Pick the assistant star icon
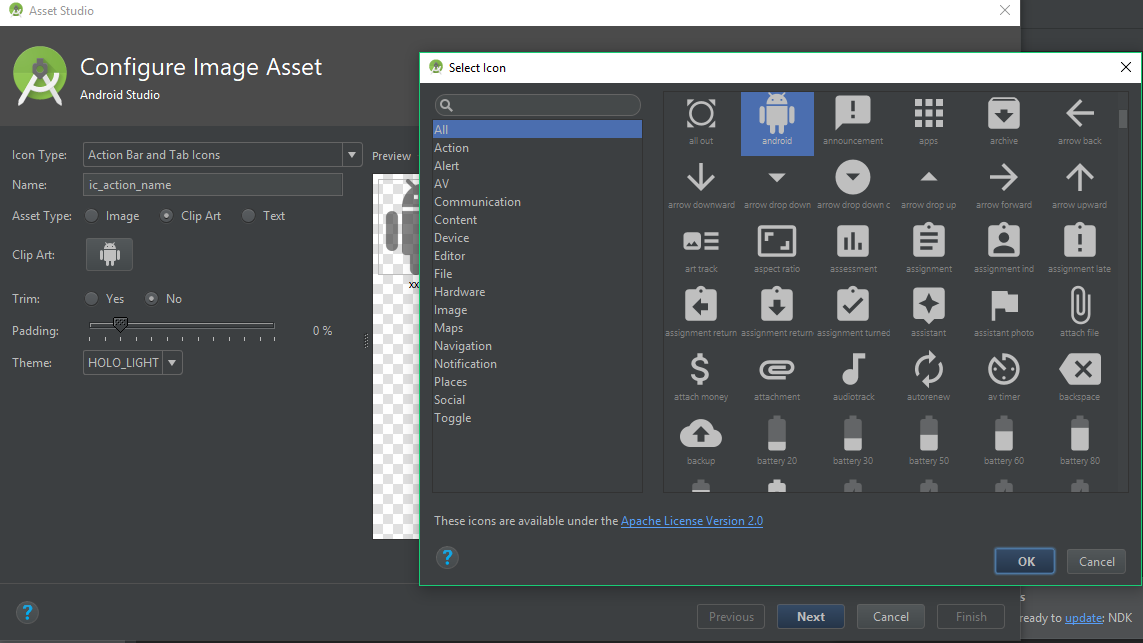The height and width of the screenshot is (643, 1143). [x=928, y=314]
